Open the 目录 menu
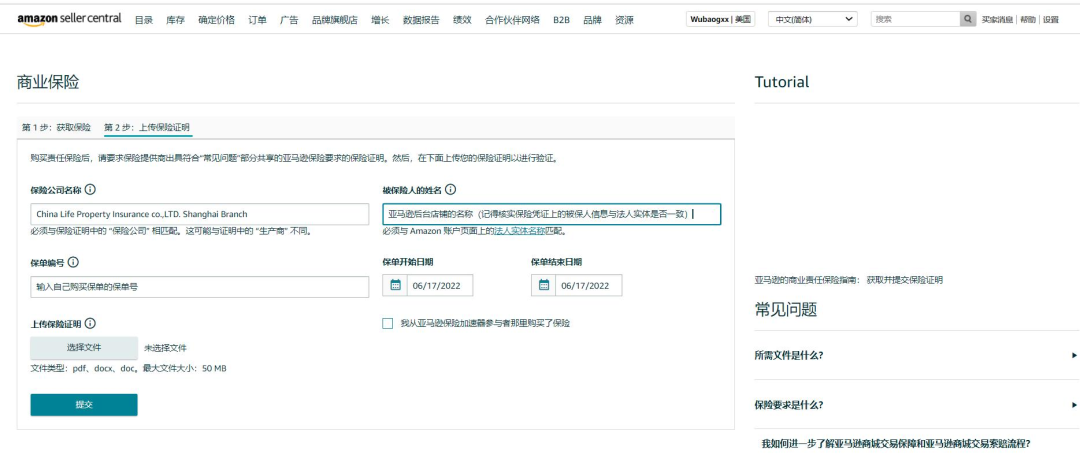This screenshot has width=1080, height=466. coord(144,20)
